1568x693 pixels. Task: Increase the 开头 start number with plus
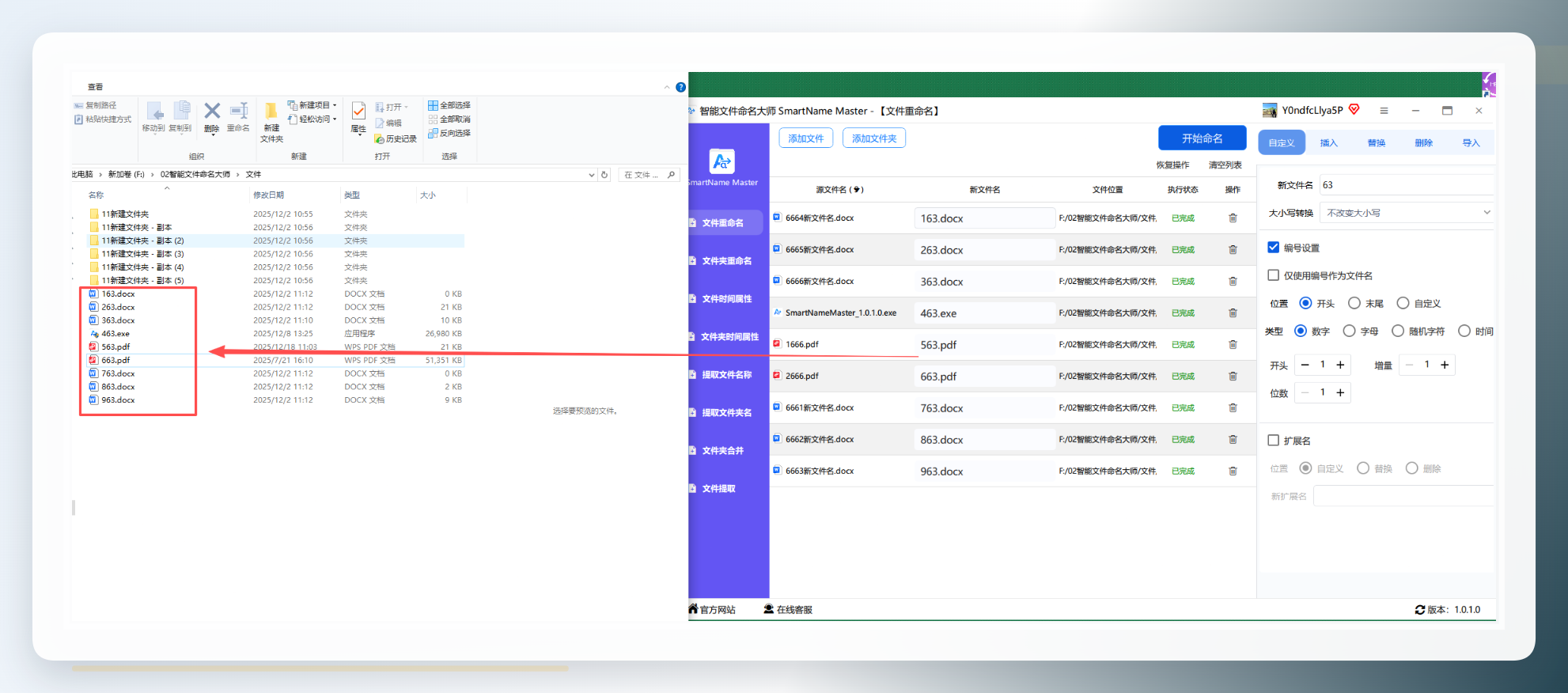1340,365
